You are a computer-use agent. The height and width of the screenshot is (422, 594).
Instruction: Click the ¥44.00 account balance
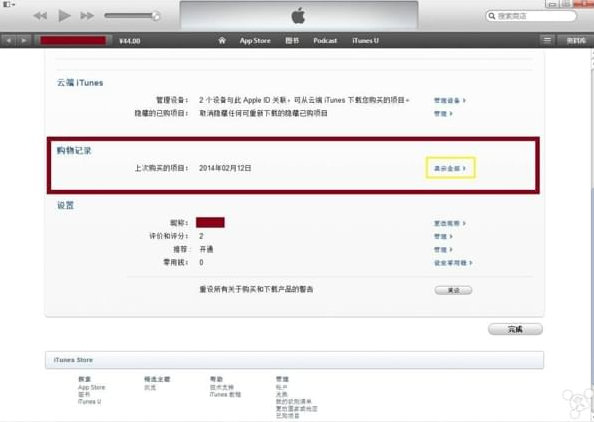pos(130,41)
